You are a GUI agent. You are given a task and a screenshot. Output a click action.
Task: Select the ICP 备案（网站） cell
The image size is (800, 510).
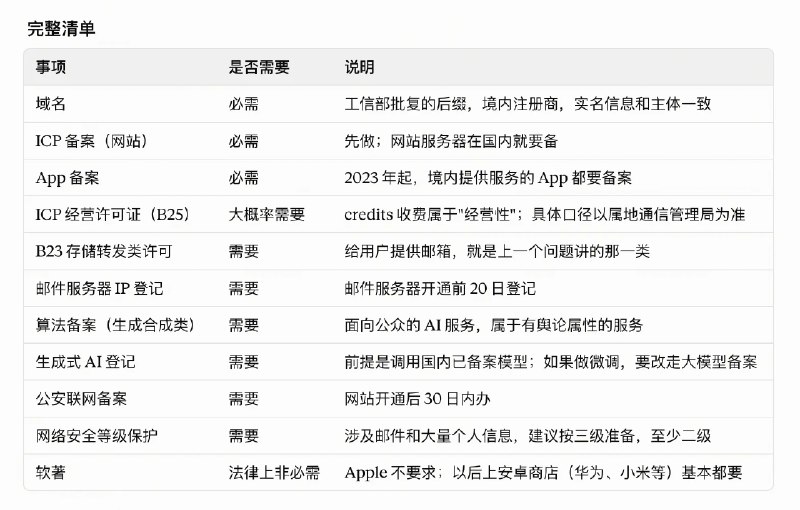coord(91,141)
